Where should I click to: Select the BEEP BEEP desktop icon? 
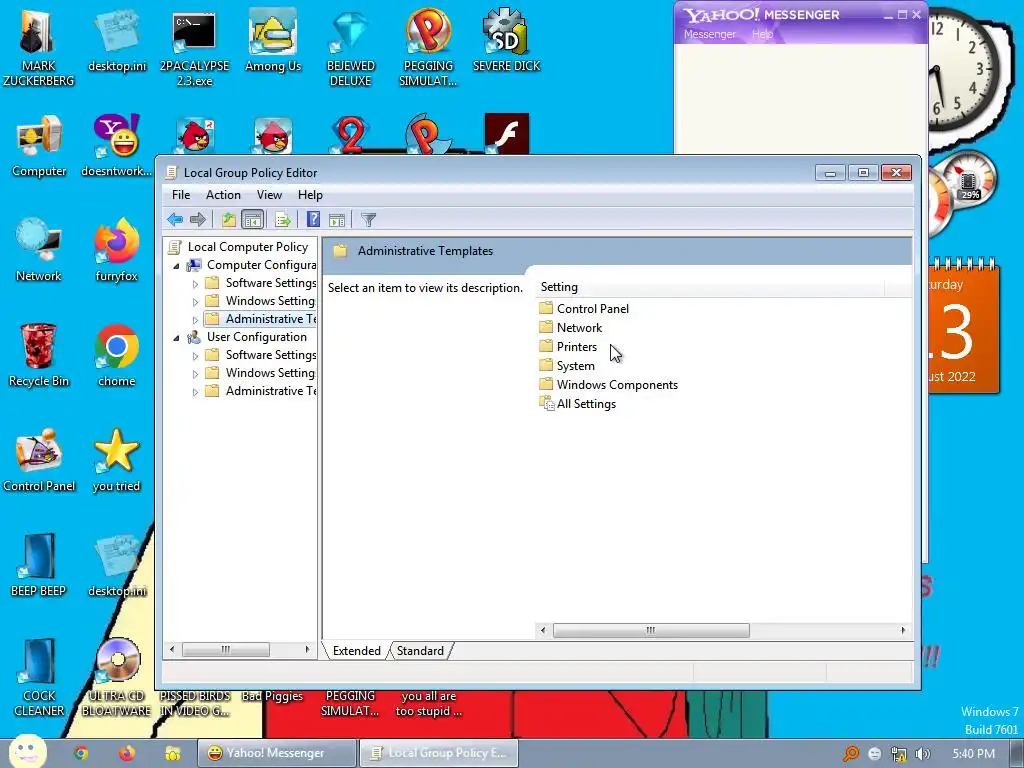click(39, 566)
